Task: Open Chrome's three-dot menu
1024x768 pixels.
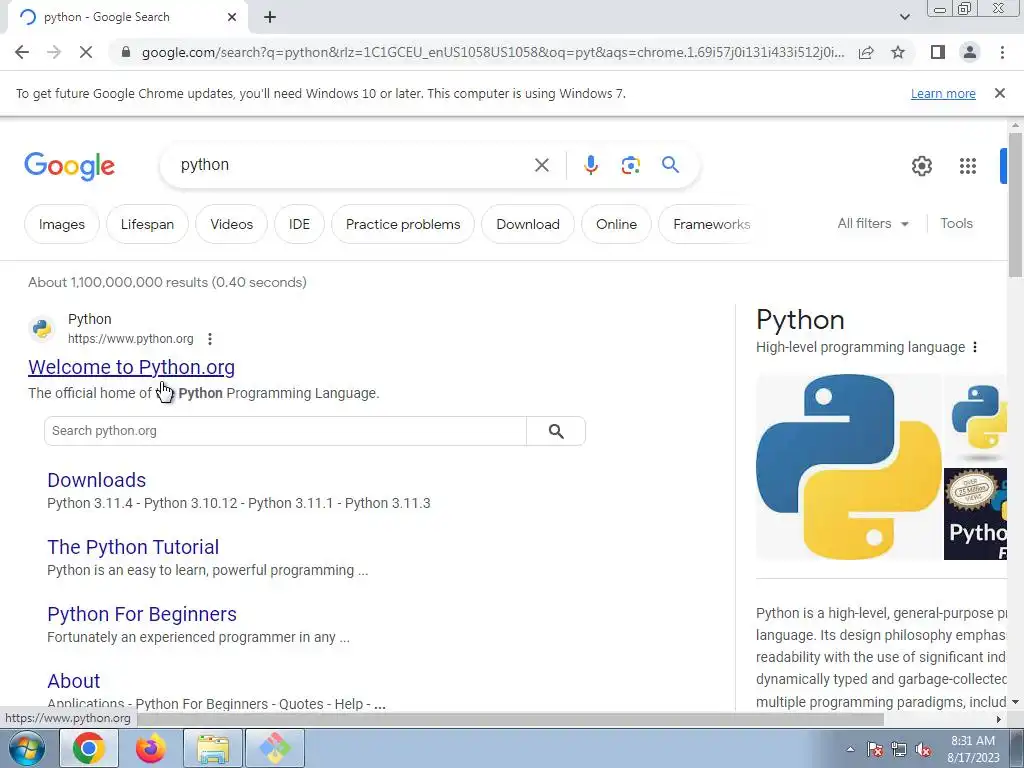Action: (x=1002, y=52)
